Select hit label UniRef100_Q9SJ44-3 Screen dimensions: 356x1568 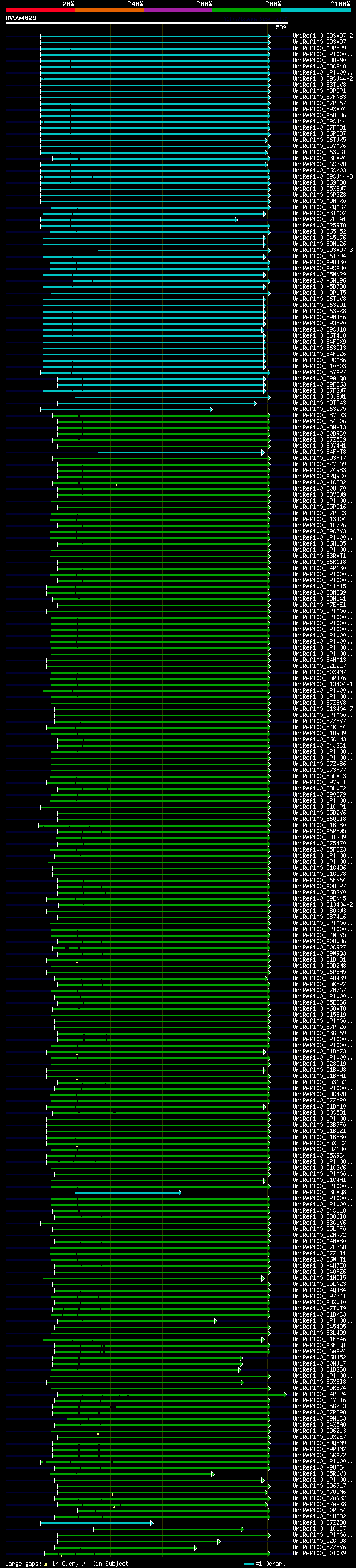click(x=323, y=176)
